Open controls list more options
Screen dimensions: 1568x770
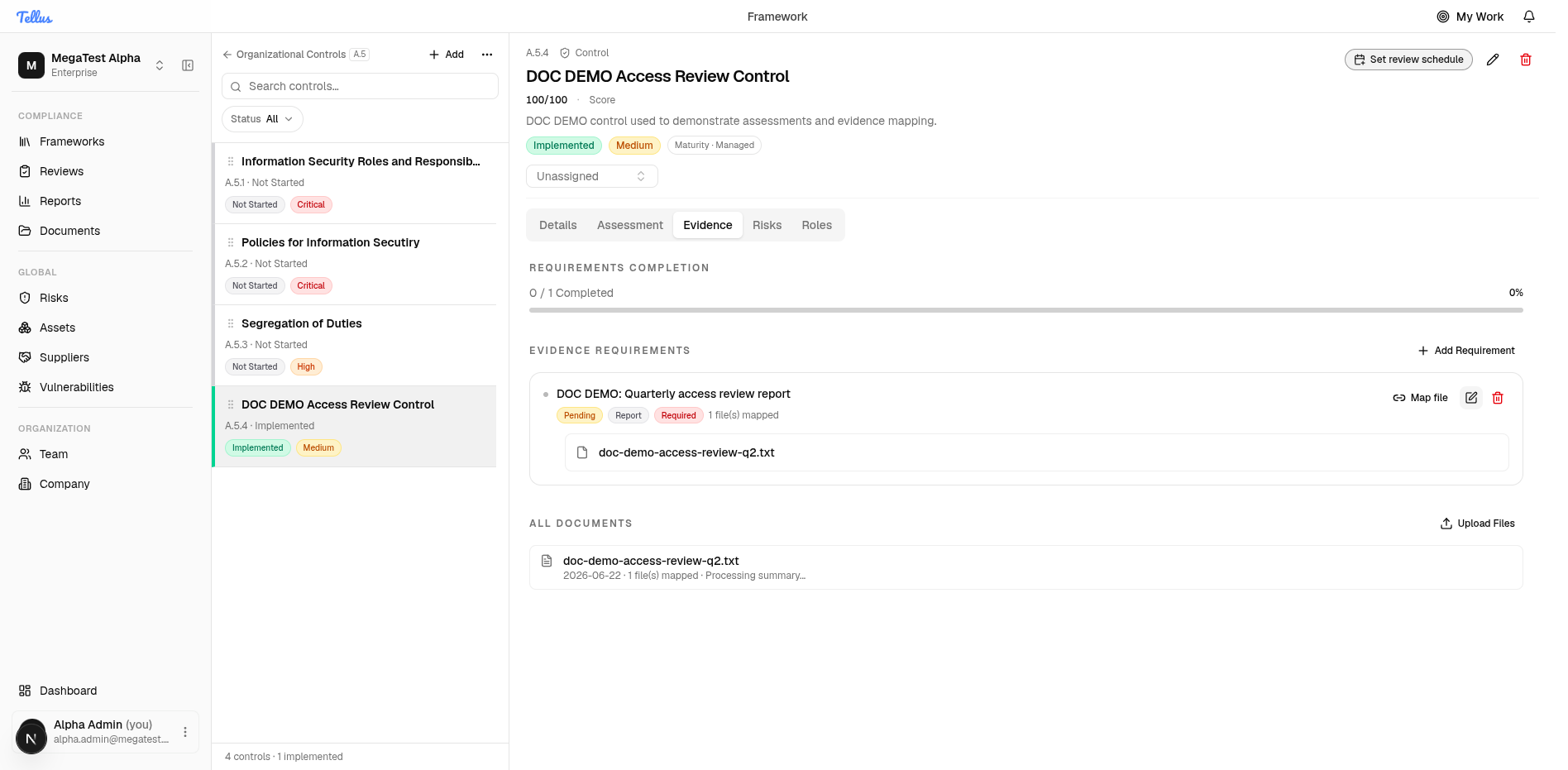click(x=487, y=55)
